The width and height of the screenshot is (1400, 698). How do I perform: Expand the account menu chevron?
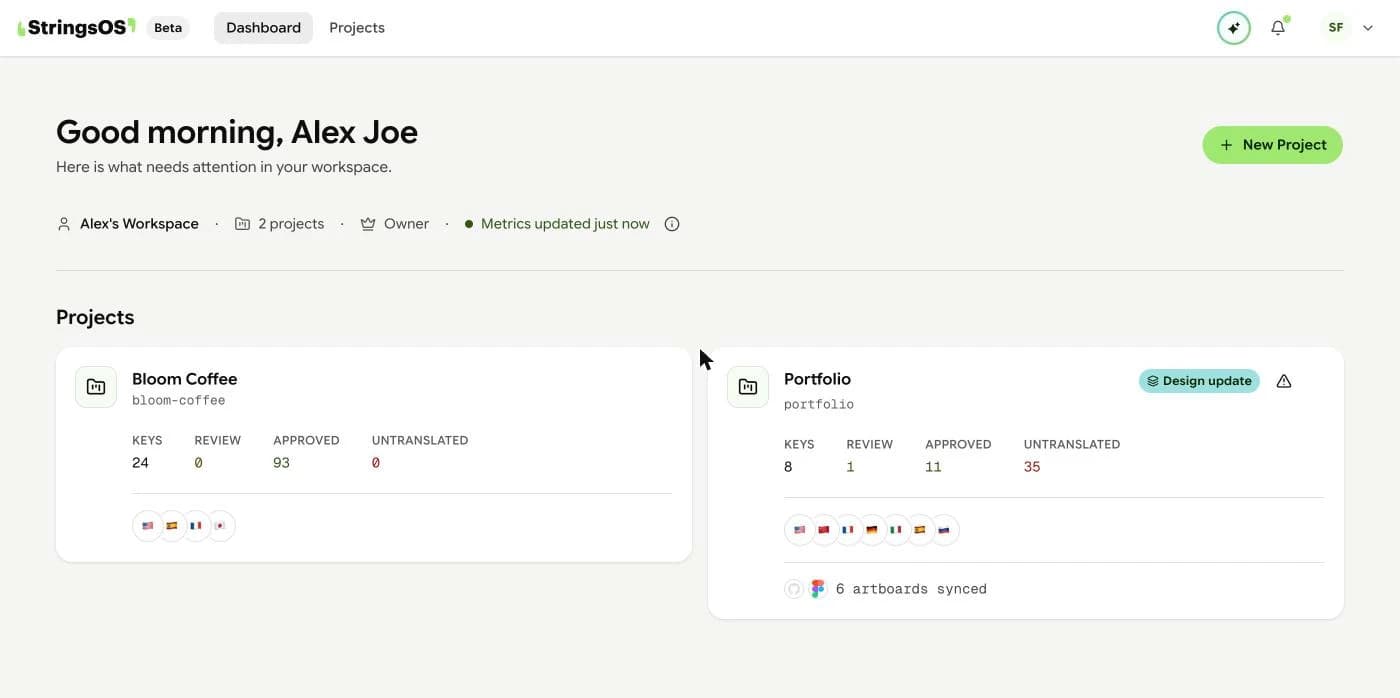[1368, 28]
